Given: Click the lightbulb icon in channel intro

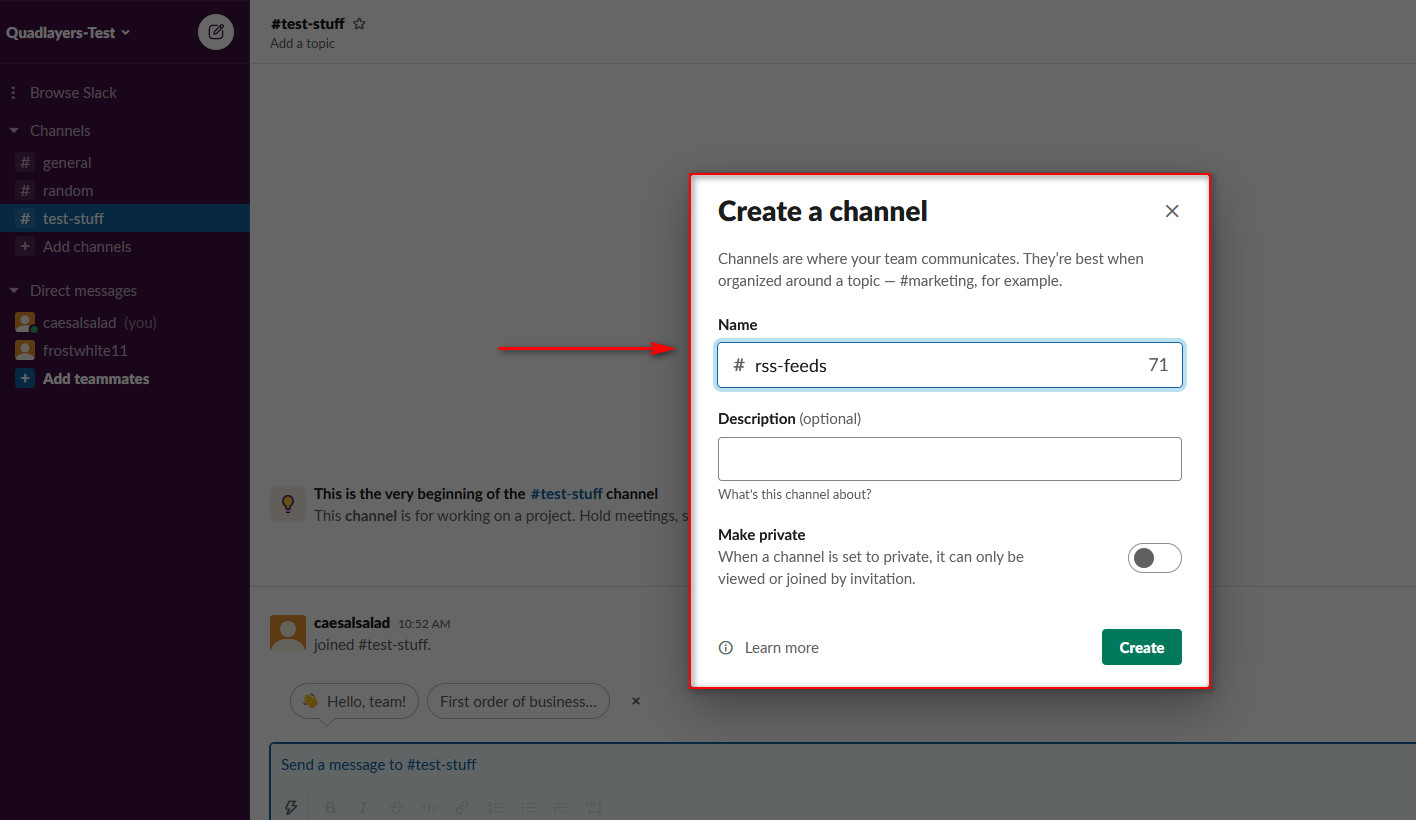Looking at the screenshot, I should (x=288, y=504).
